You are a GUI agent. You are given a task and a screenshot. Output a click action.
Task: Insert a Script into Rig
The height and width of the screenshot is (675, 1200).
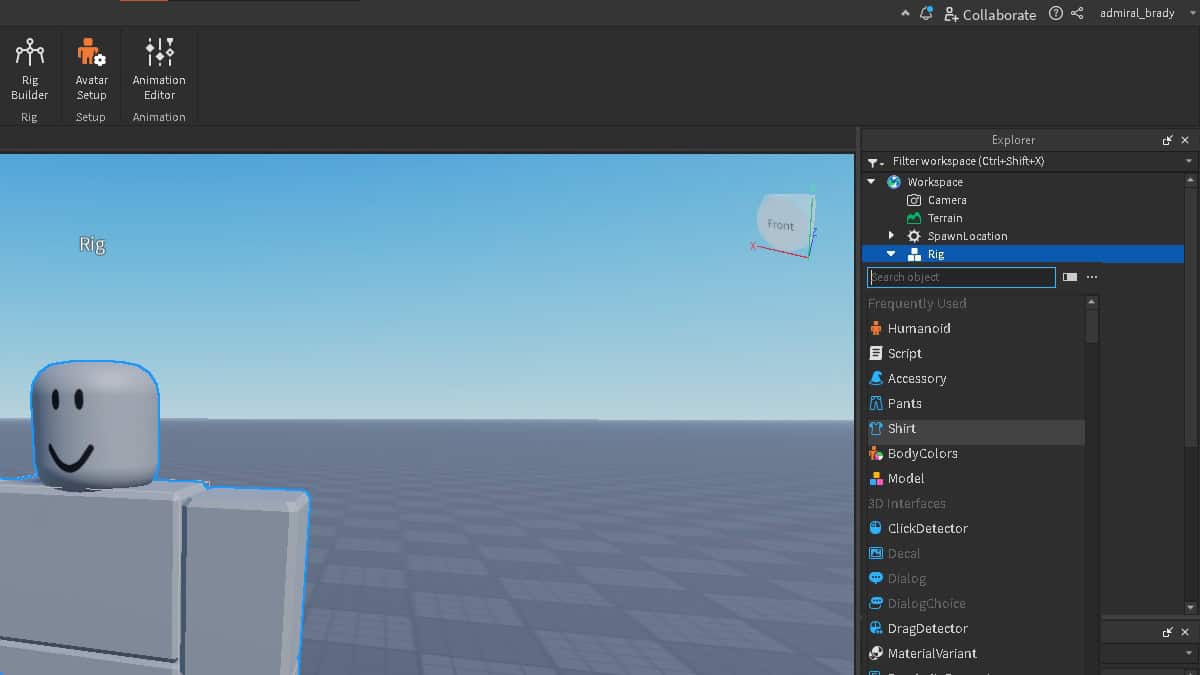pos(905,353)
